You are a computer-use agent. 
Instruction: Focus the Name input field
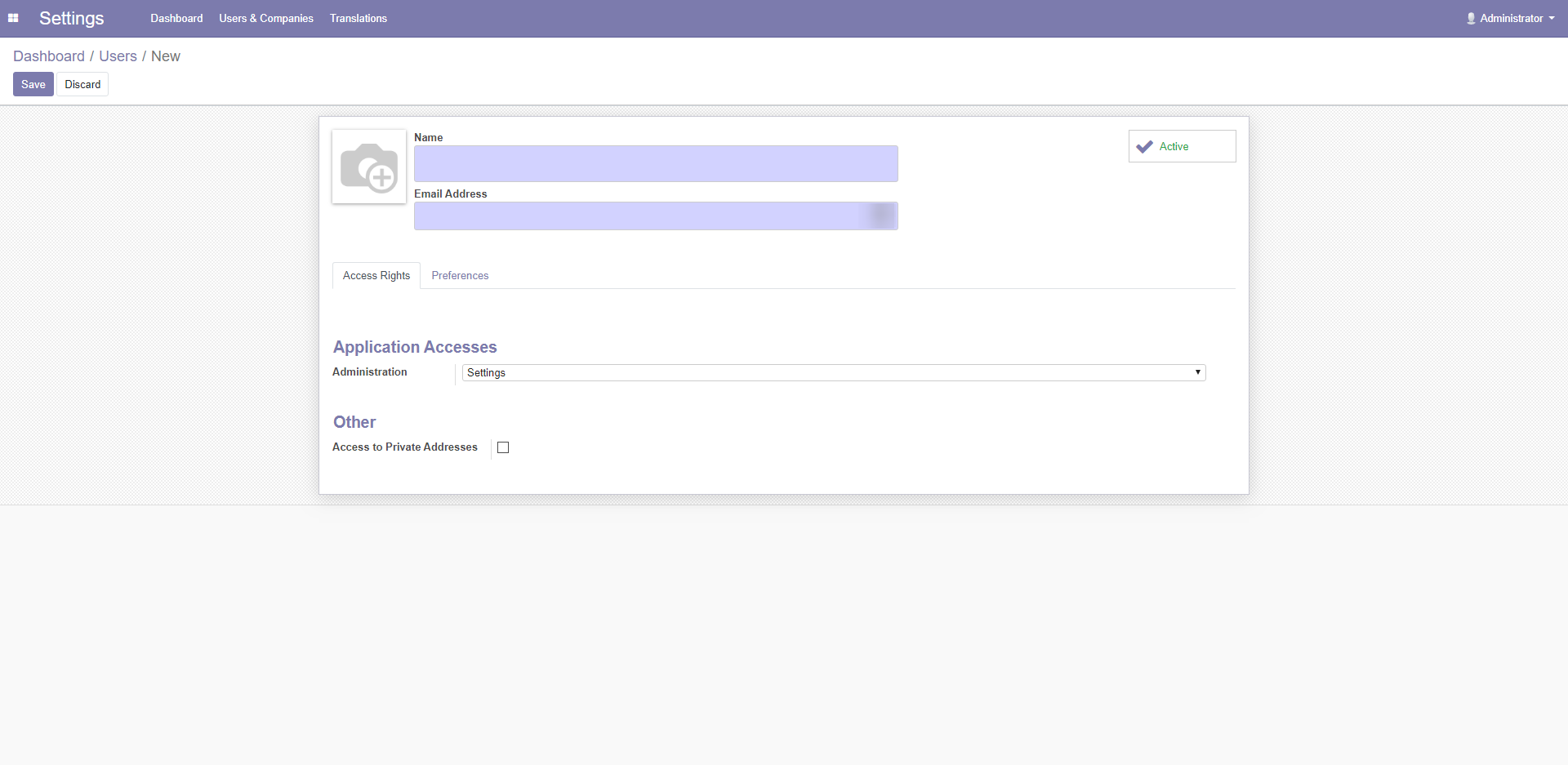(x=656, y=163)
